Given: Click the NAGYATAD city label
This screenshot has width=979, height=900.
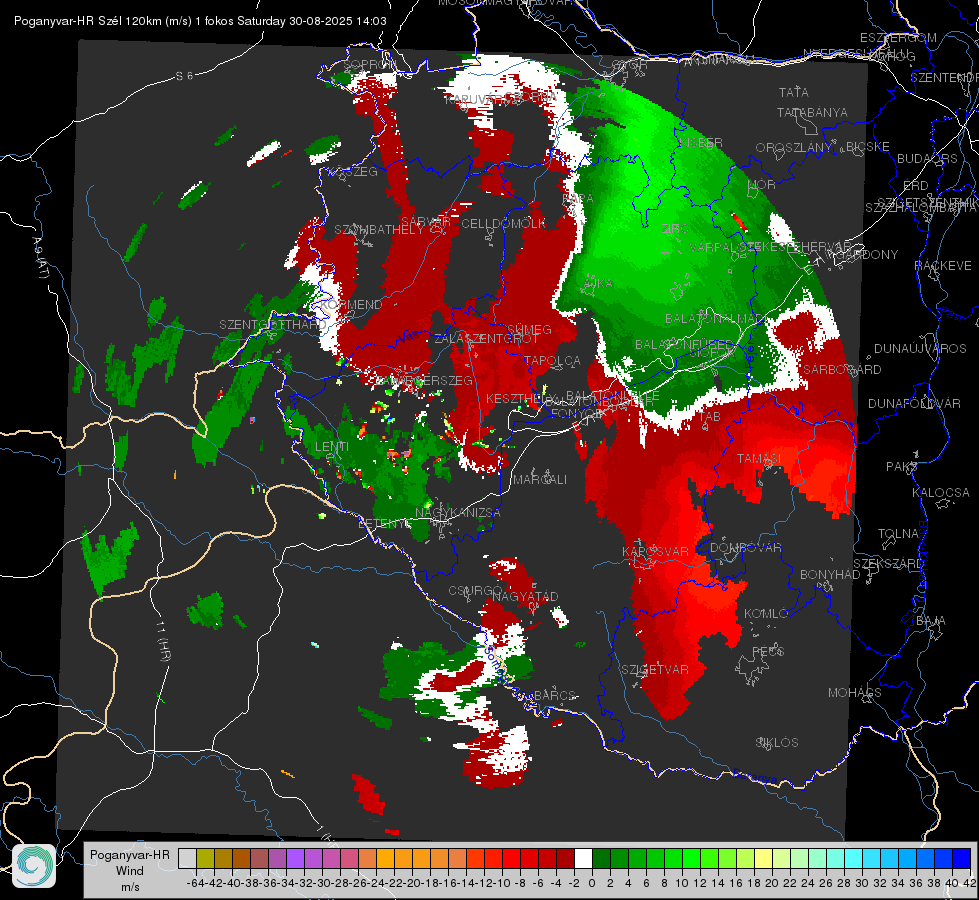Looking at the screenshot, I should coord(525,596).
